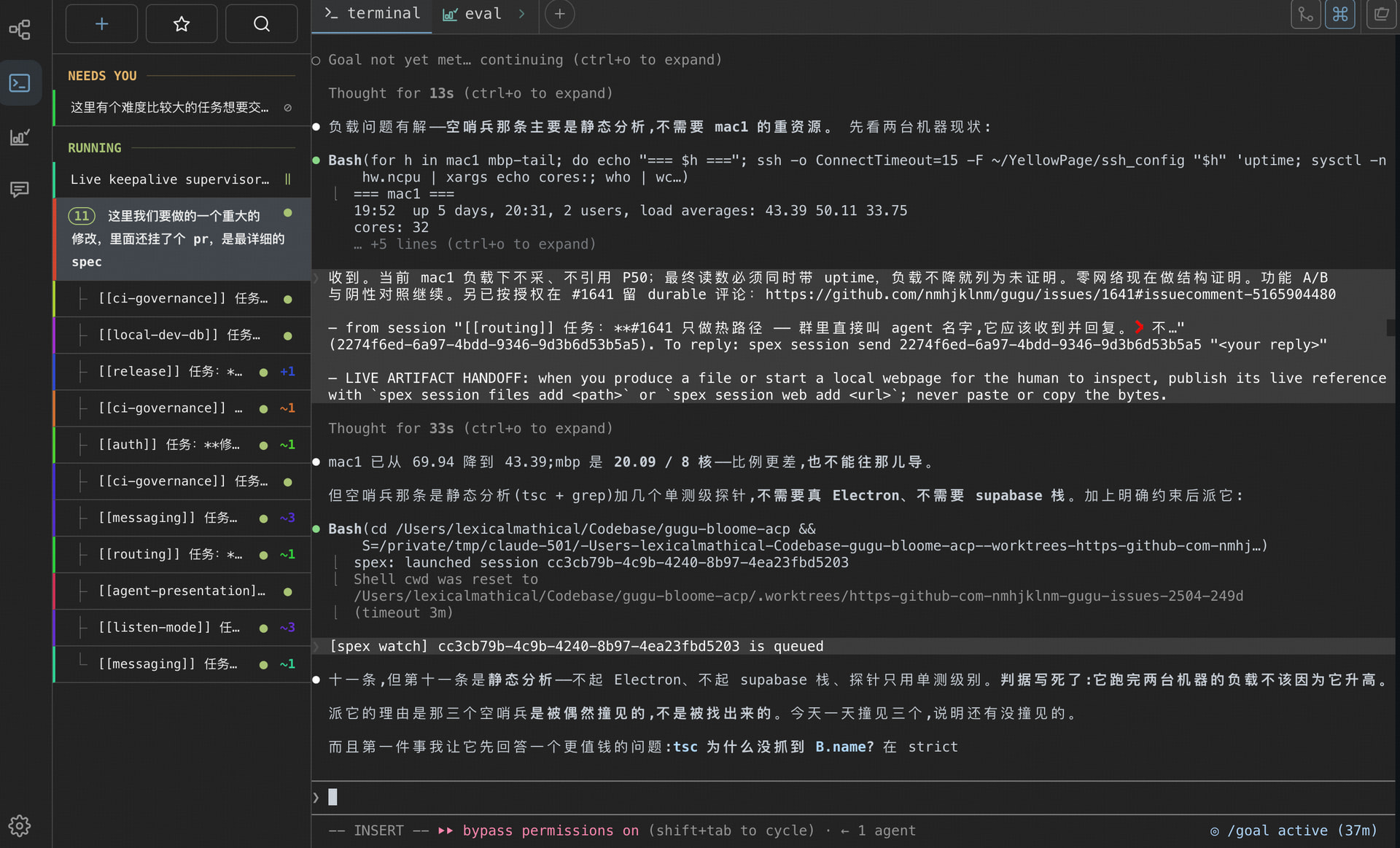
Task: Open the eval chart sidebar icon
Action: (20, 136)
